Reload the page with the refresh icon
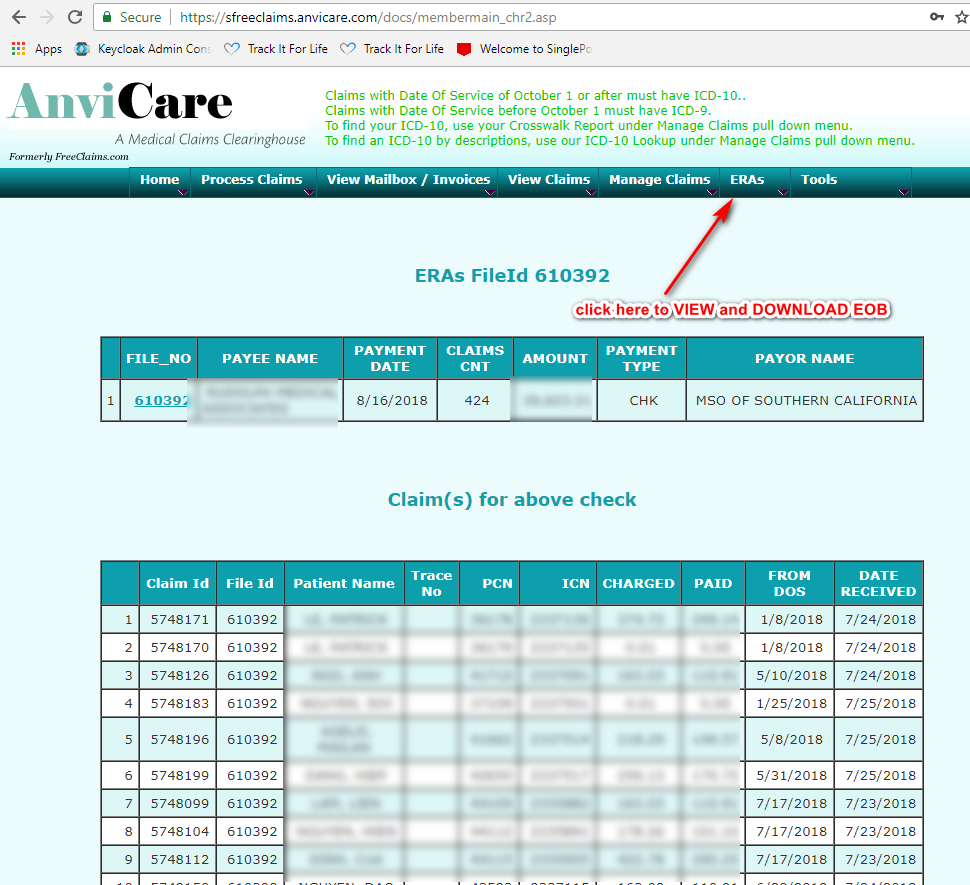This screenshot has width=970, height=885. point(75,17)
